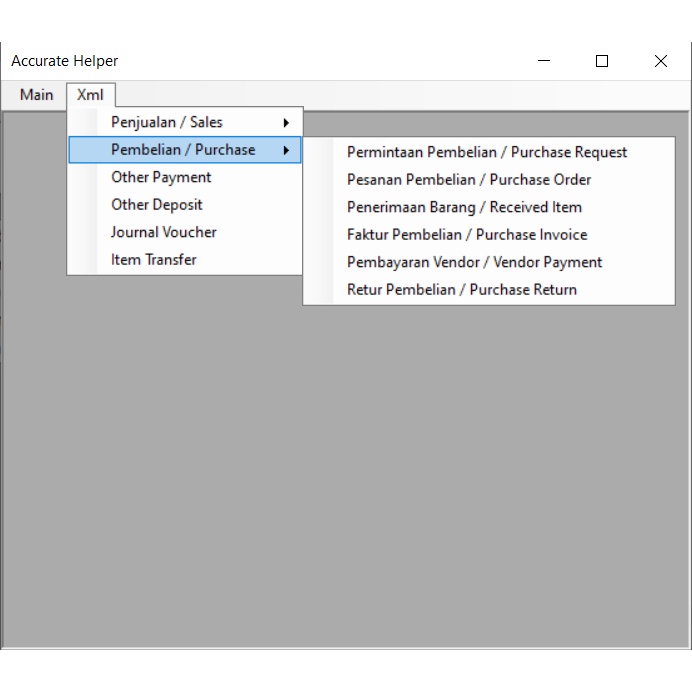This screenshot has width=692, height=692.
Task: Close the Accurate Helper window
Action: pos(661,61)
